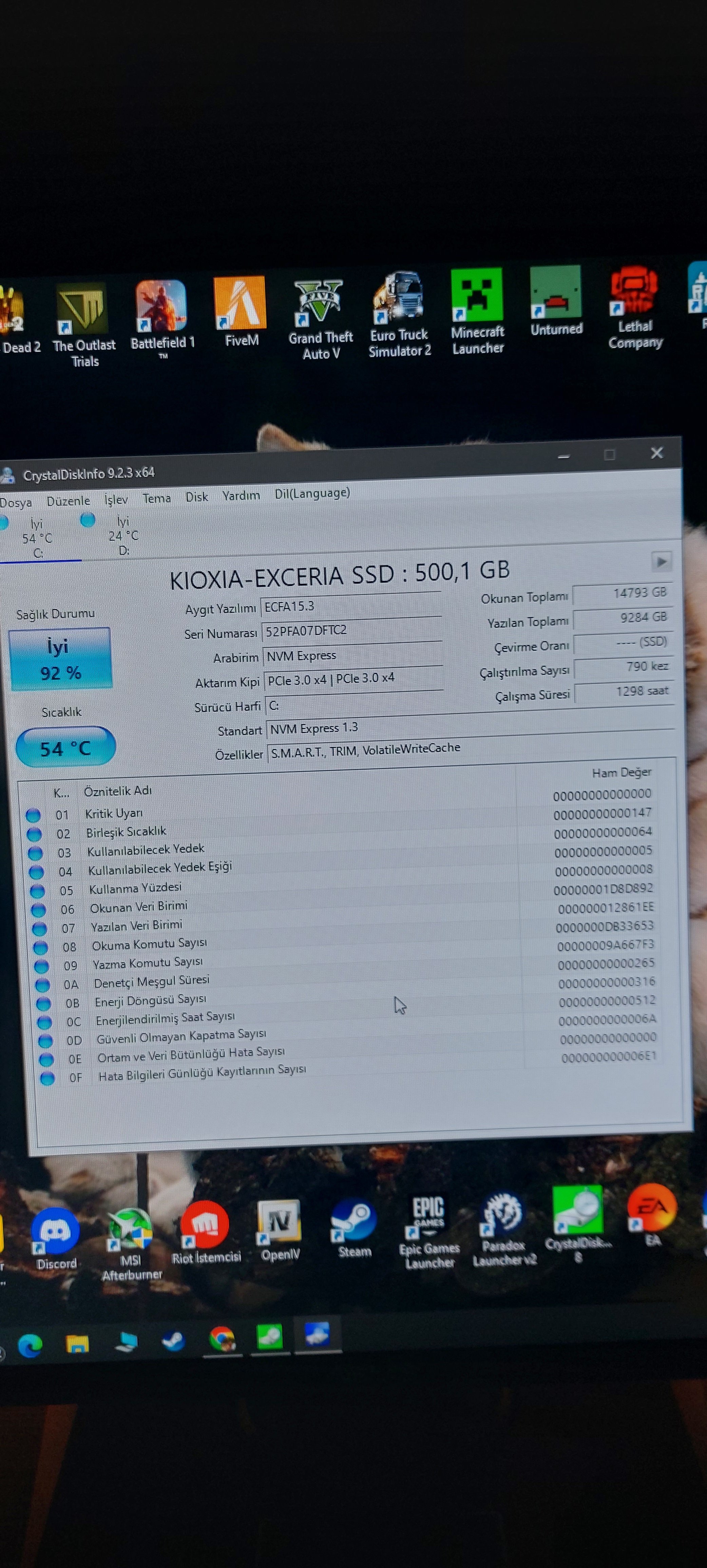This screenshot has height=1568, width=707.
Task: Click Chrome icon in the taskbar
Action: (x=222, y=1339)
